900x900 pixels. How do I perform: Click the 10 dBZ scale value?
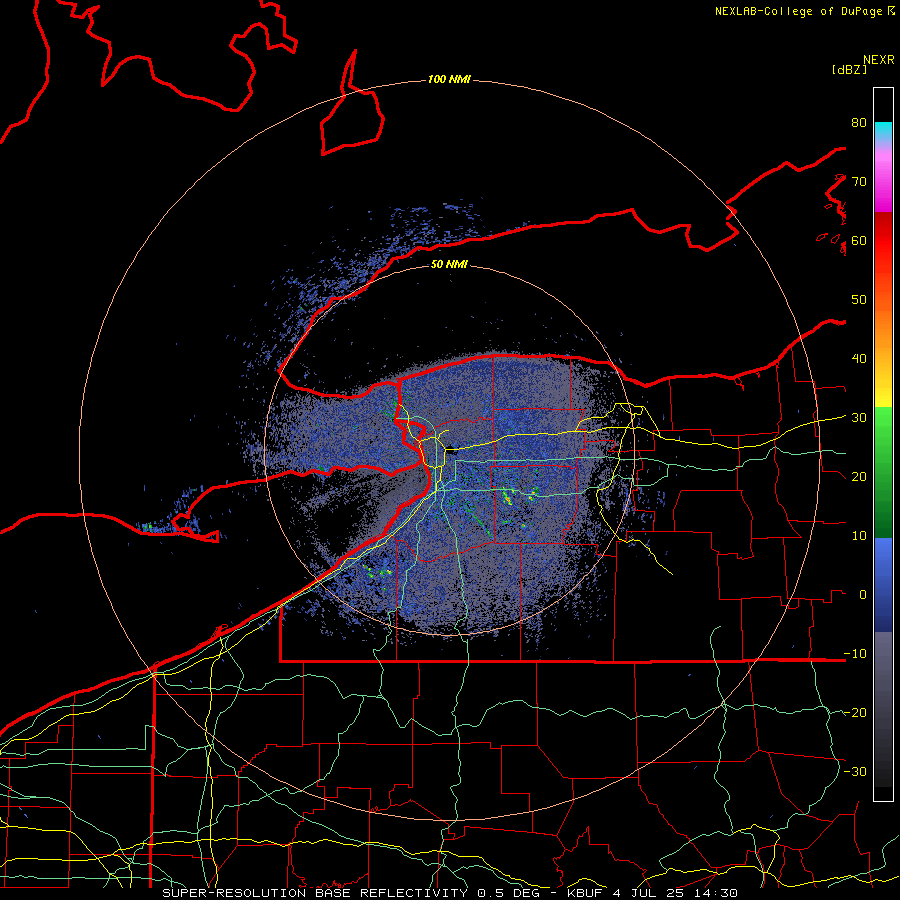859,536
